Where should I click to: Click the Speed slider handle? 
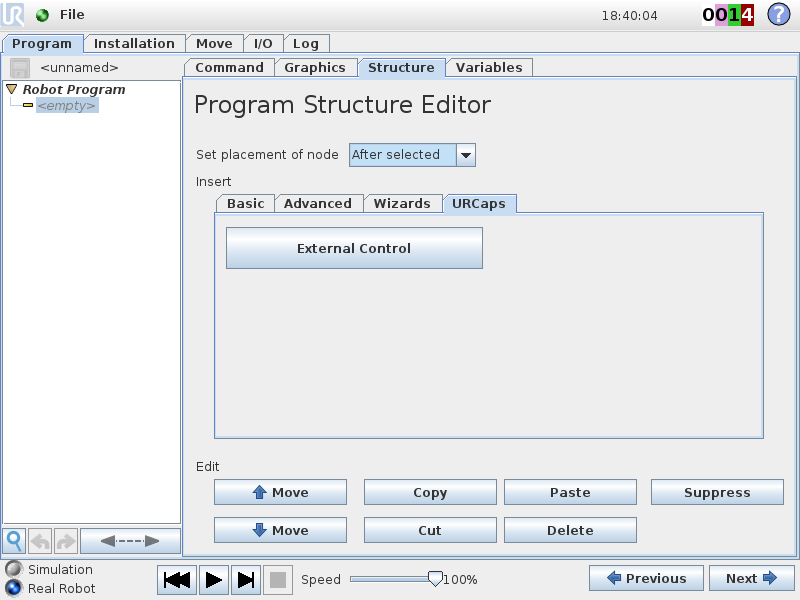[x=434, y=578]
